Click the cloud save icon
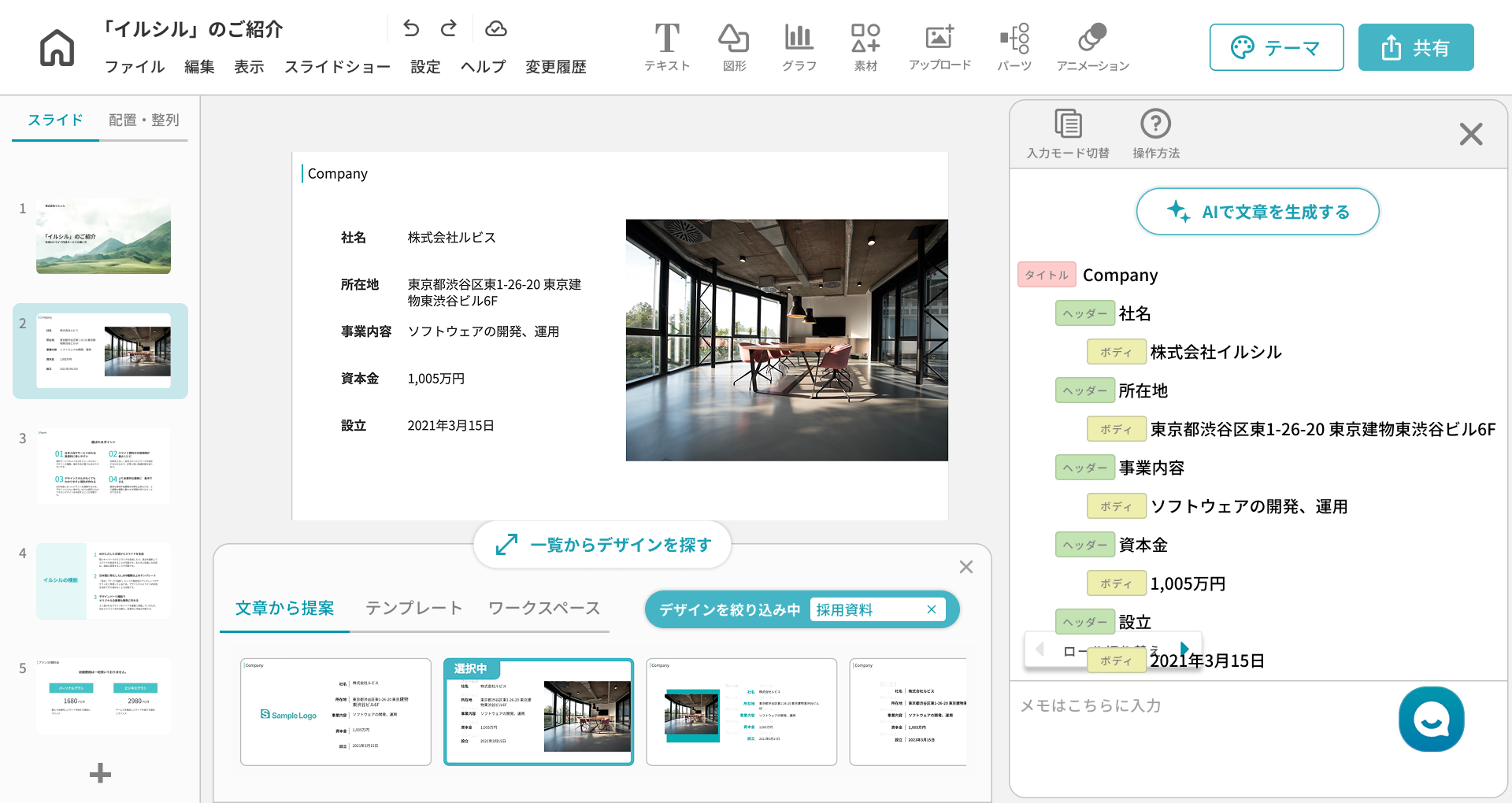Screen dimensions: 1512x803 [x=495, y=29]
